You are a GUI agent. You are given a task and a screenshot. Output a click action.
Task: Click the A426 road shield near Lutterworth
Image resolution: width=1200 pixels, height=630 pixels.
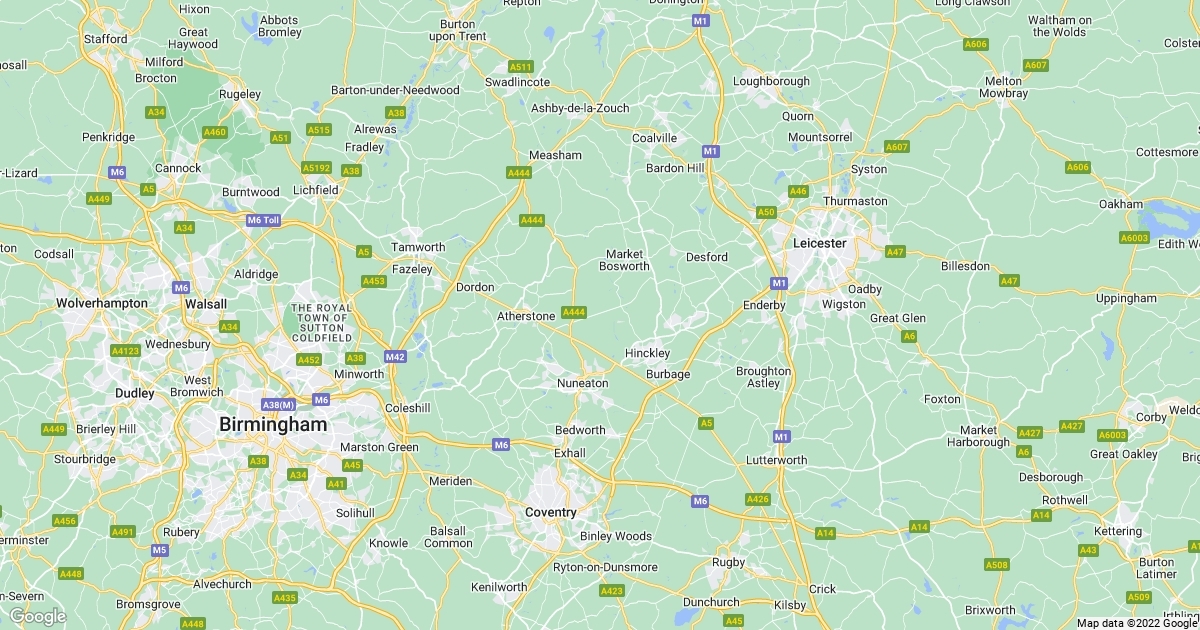point(758,499)
